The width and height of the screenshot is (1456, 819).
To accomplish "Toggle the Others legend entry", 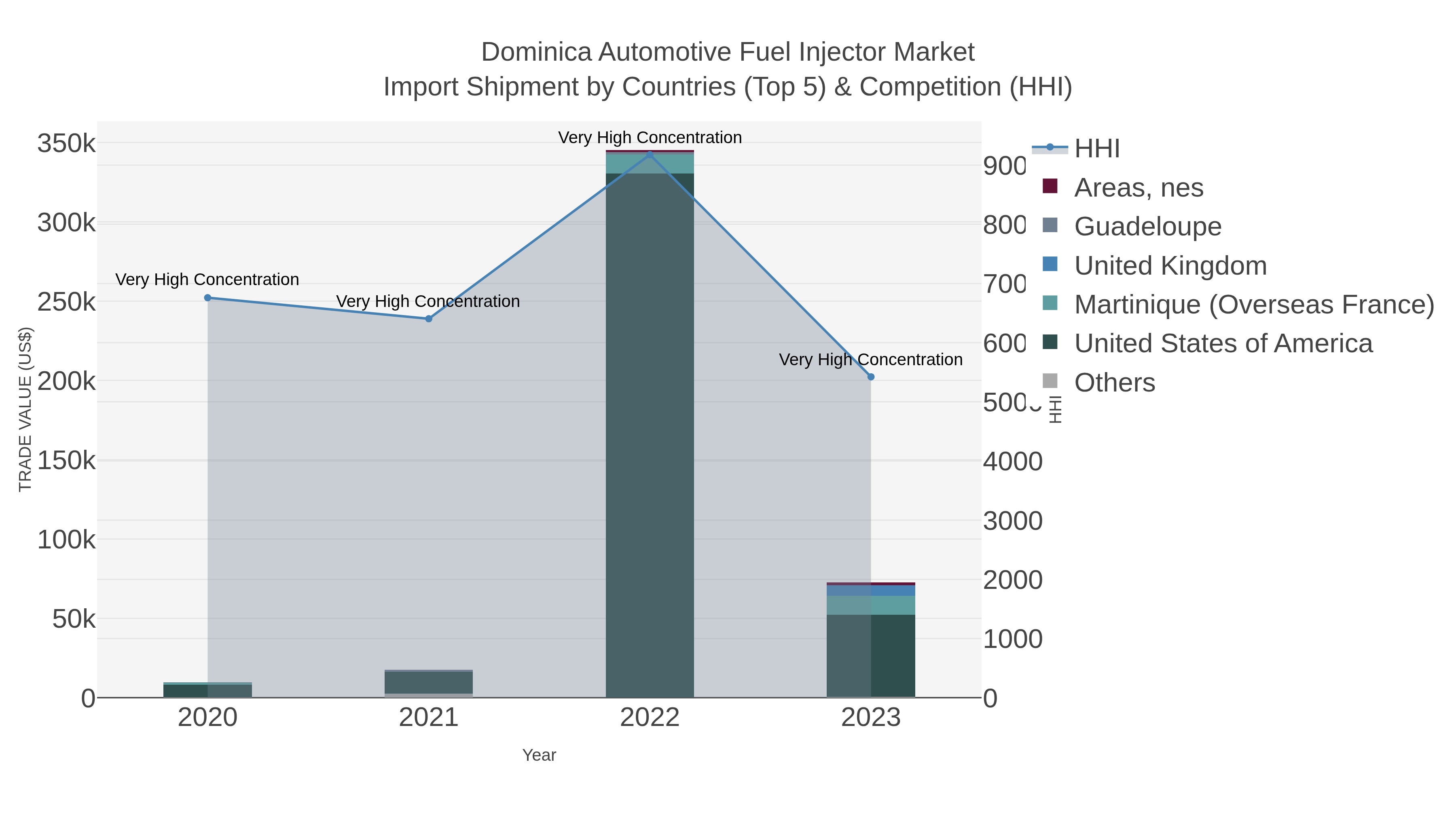I will (1098, 382).
